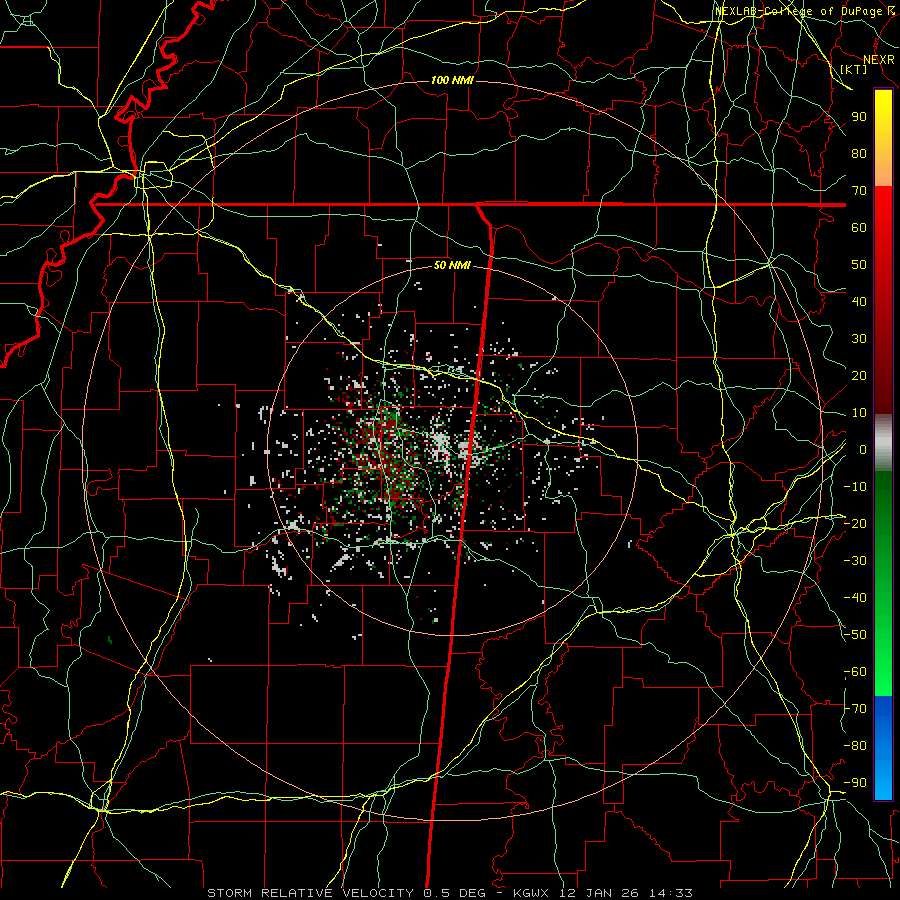Select the -70 value on the velocity scale
The width and height of the screenshot is (900, 900).
[x=855, y=709]
